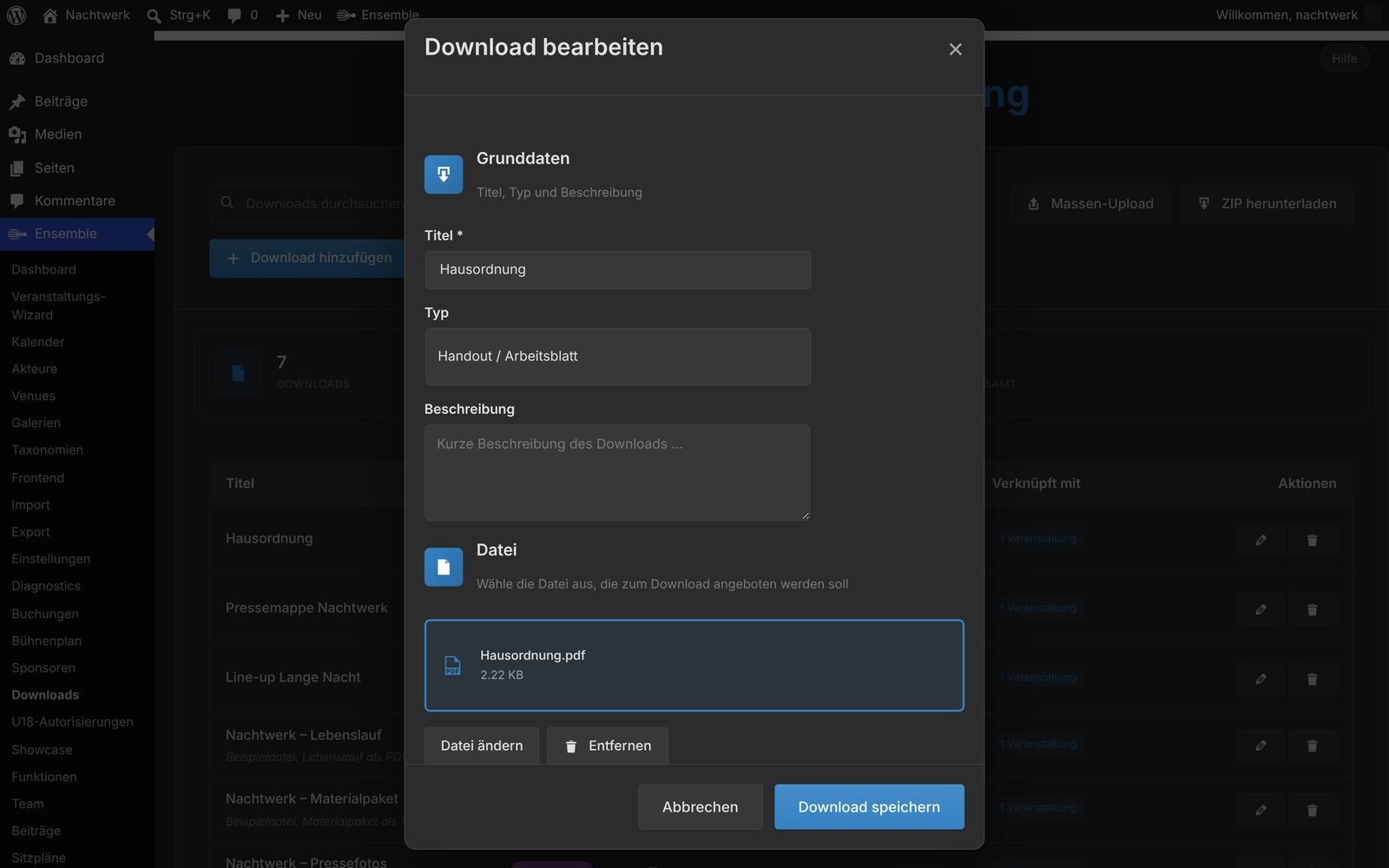Viewport: 1389px width, 868px height.
Task: Click 1 Veranstaltung badge in Hausordnung row
Action: click(1037, 539)
